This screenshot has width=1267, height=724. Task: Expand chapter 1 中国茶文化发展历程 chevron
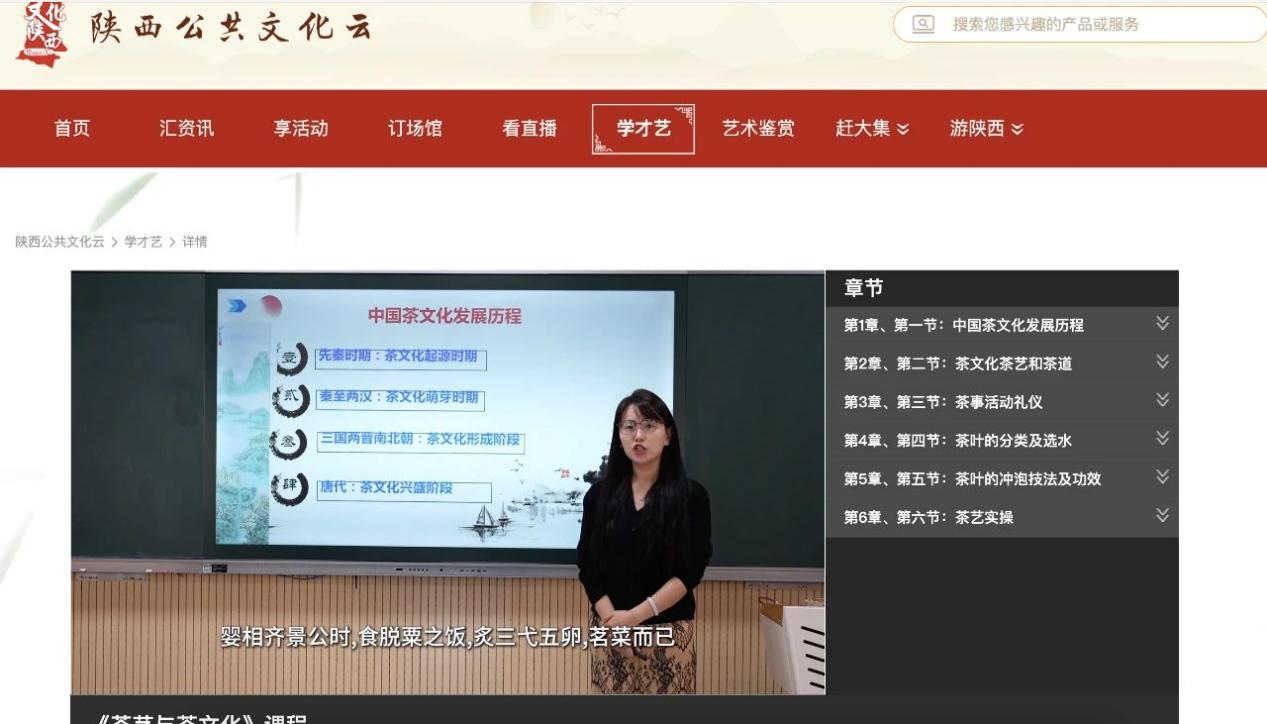pos(1161,323)
